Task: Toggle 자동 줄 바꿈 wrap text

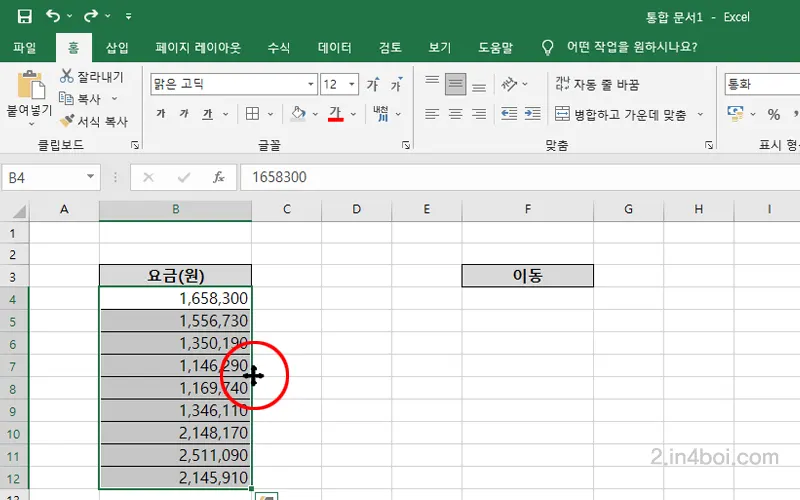Action: [597, 84]
